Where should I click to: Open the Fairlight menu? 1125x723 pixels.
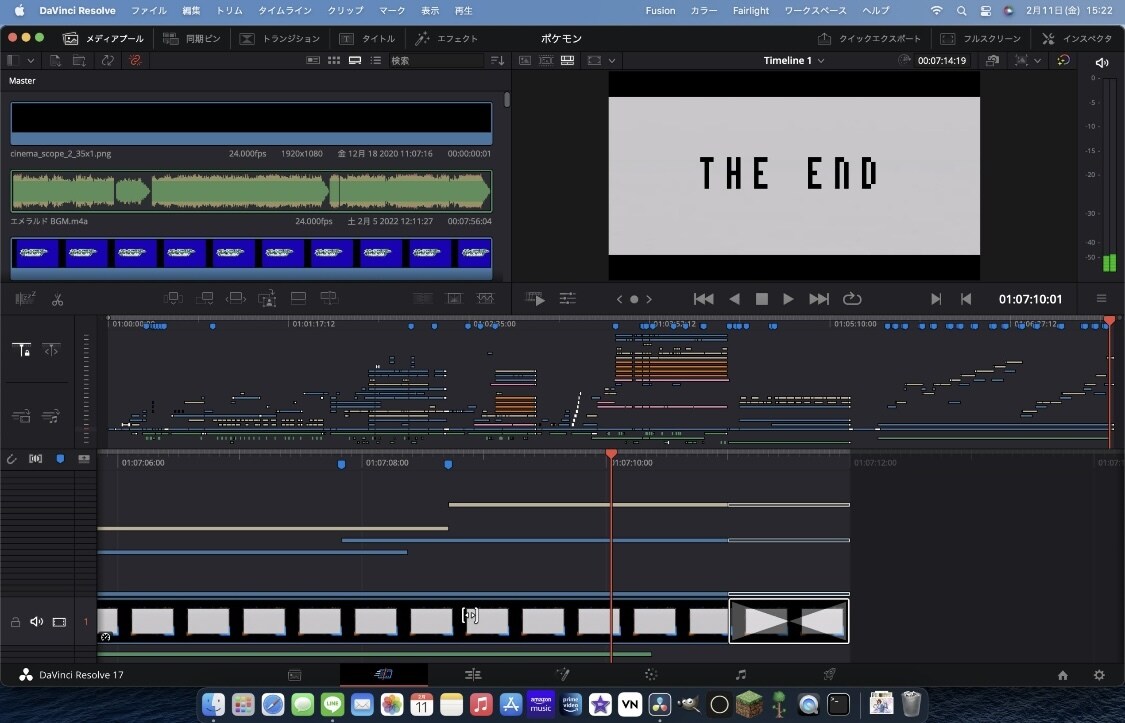click(750, 11)
